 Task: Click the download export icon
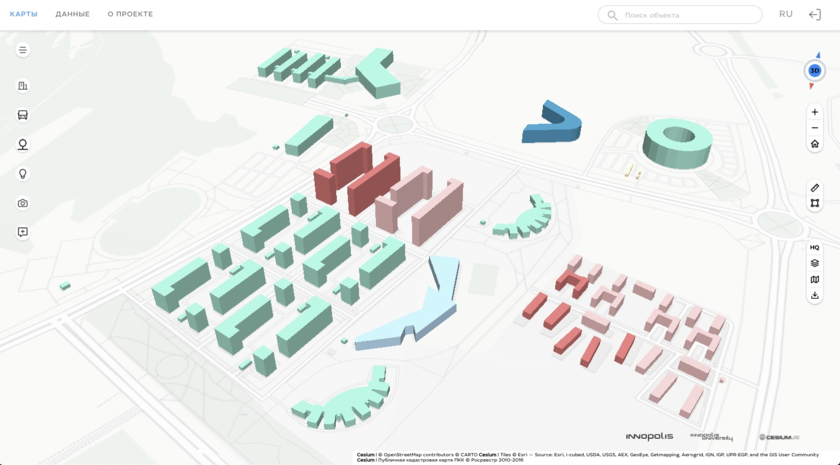(814, 296)
